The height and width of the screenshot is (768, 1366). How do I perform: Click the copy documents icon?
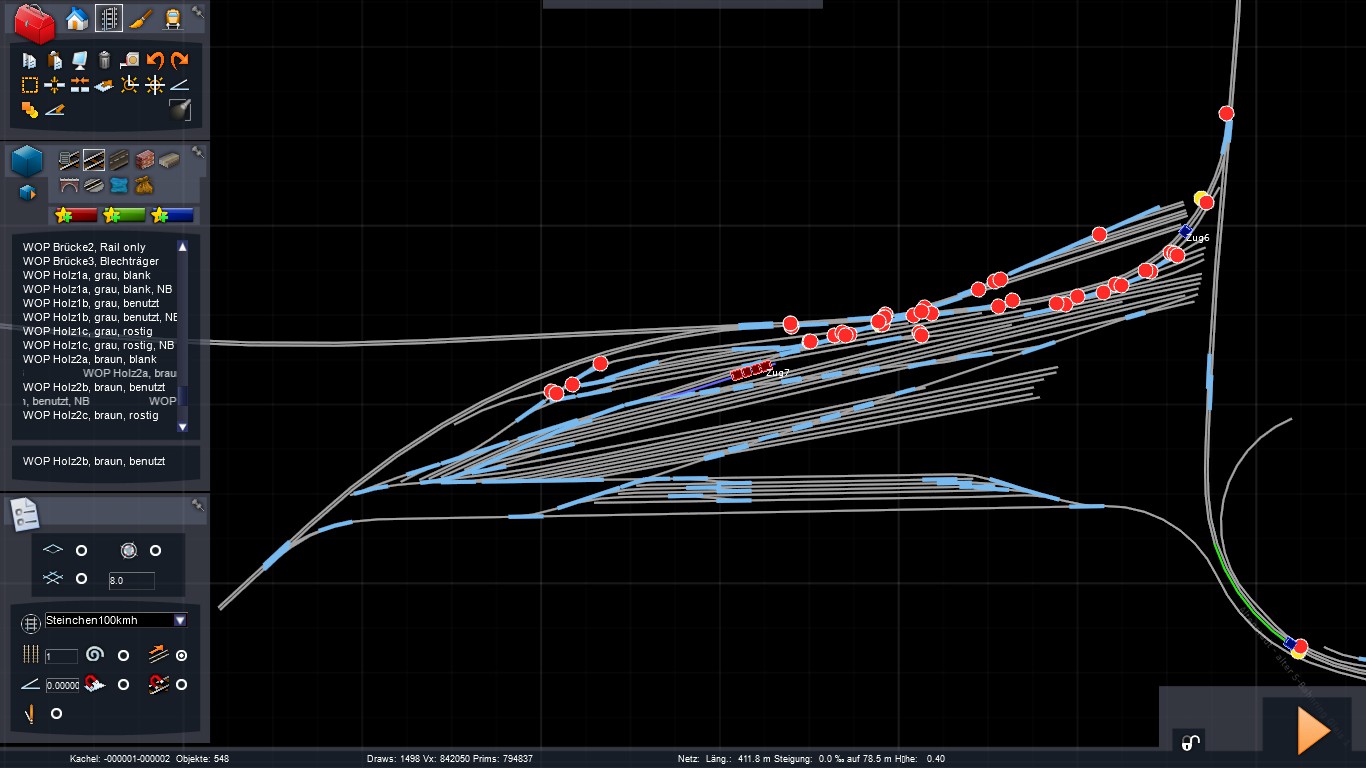coord(30,61)
